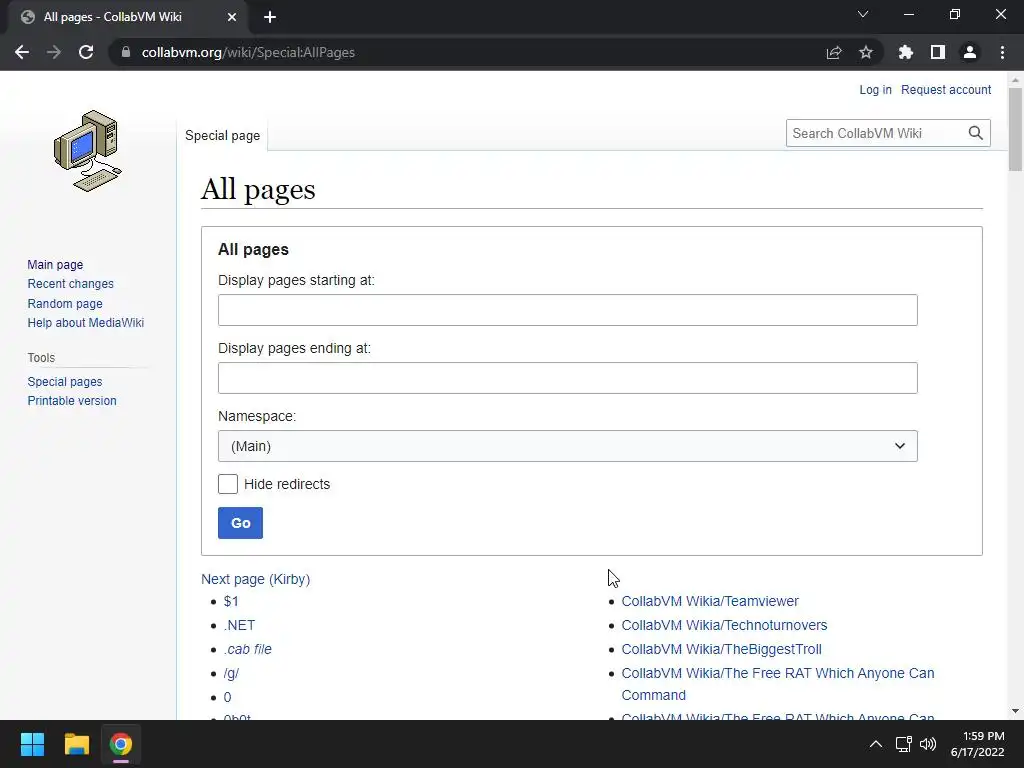Open Chrome profile avatar icon

(969, 52)
